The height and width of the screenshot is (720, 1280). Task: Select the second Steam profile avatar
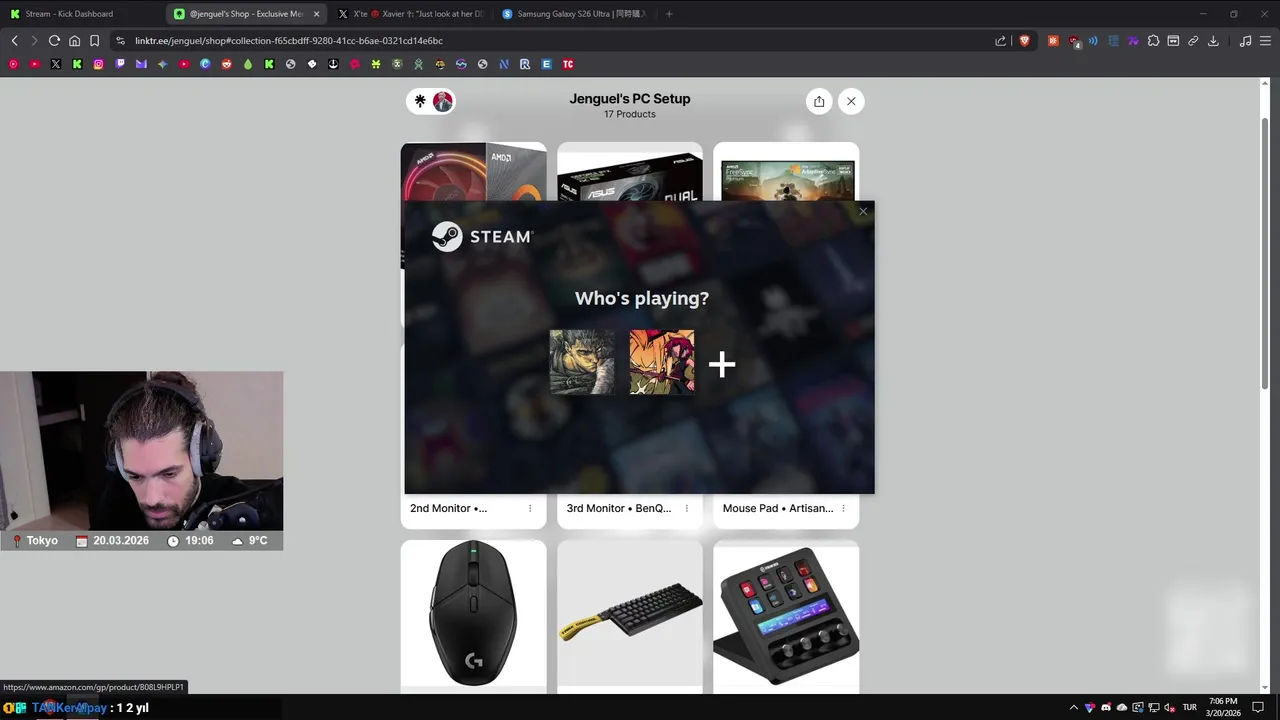tap(662, 362)
